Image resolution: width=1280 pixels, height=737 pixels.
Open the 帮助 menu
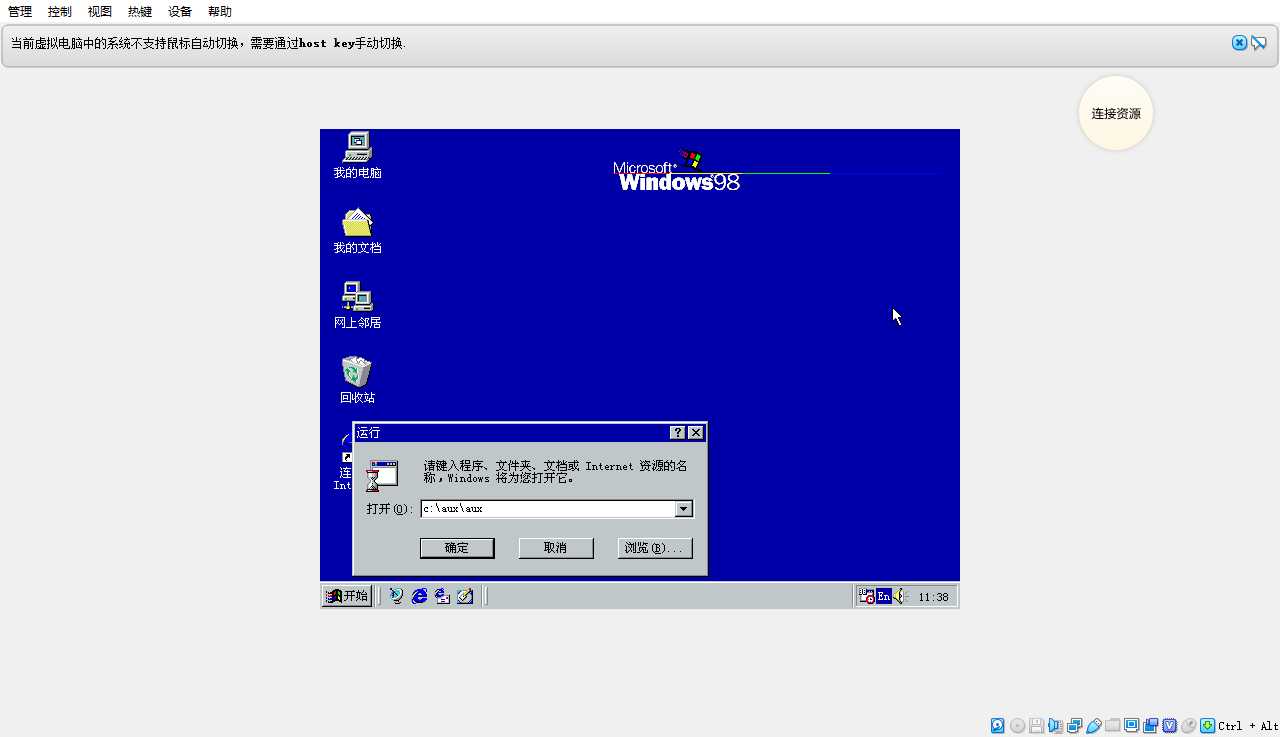(220, 12)
